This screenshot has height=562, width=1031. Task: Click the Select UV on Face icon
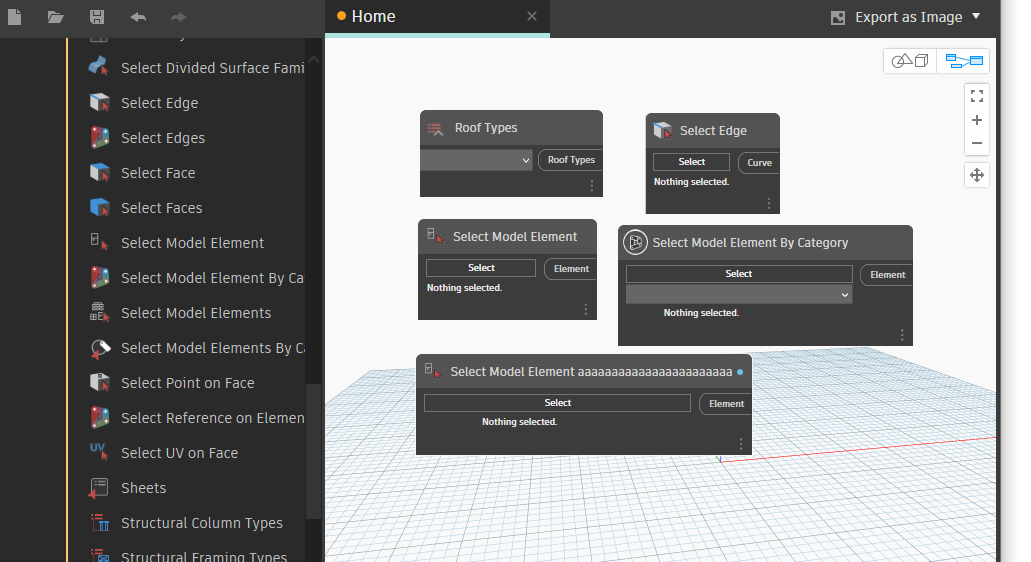[99, 452]
